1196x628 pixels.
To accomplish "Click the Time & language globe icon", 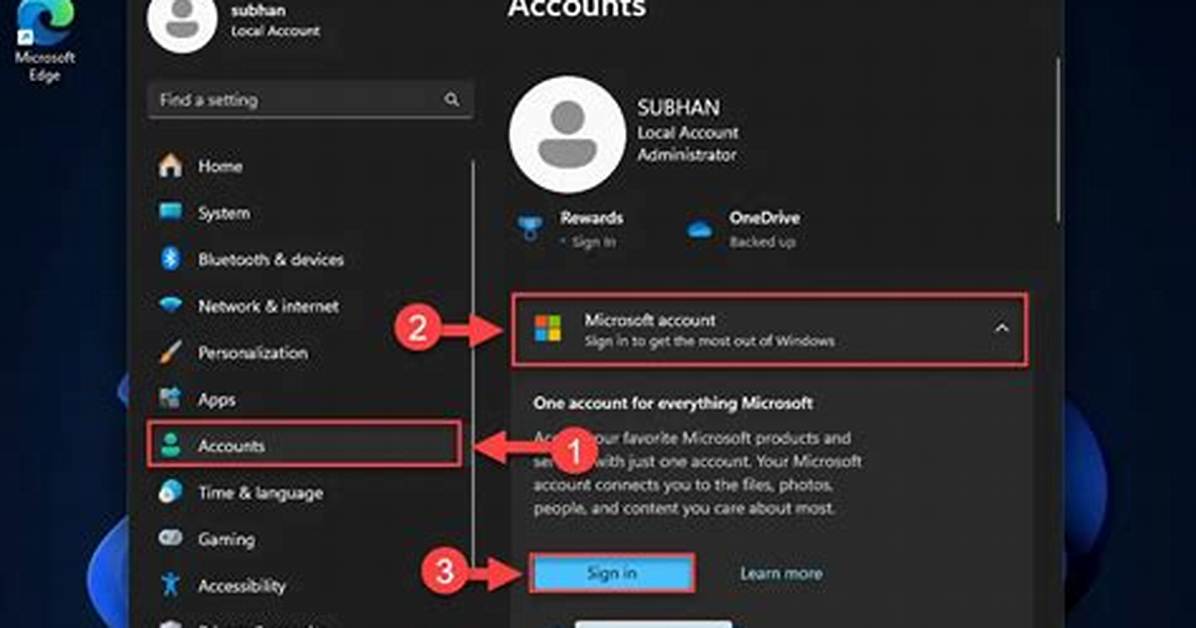I will 170,491.
